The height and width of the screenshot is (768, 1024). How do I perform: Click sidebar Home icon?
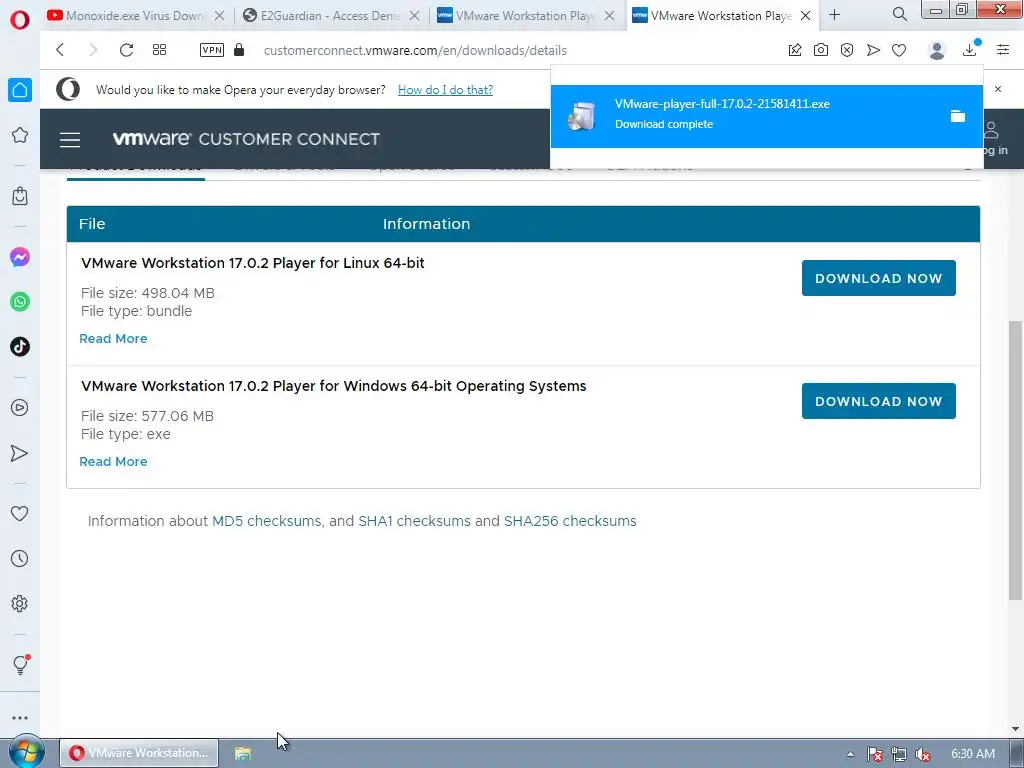(x=20, y=90)
